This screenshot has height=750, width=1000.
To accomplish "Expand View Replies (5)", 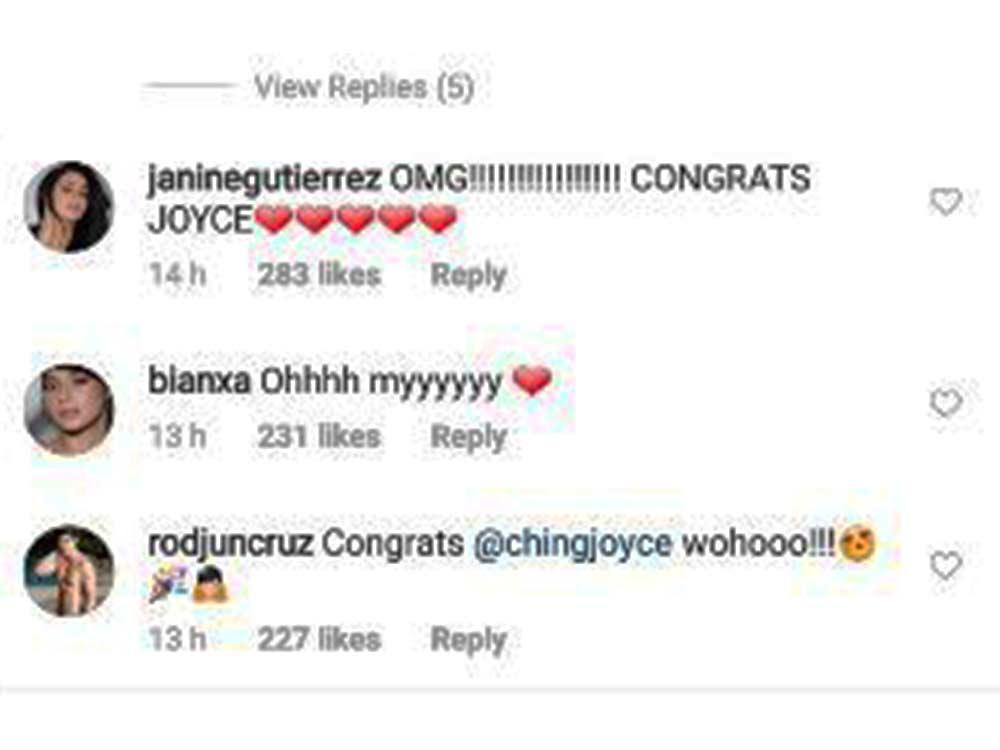I will pos(364,87).
